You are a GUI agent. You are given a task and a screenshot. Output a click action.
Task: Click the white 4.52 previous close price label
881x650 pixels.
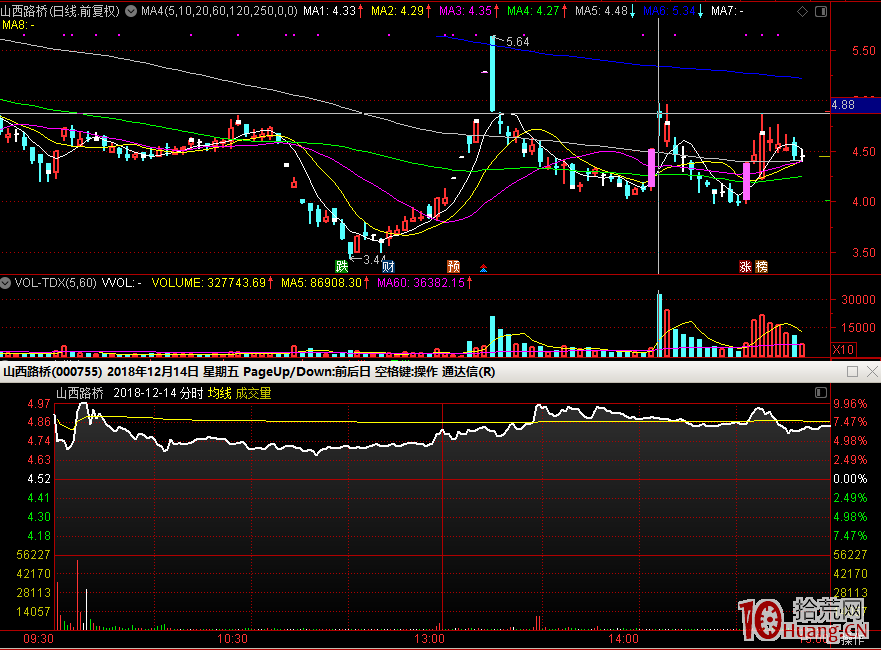point(39,479)
